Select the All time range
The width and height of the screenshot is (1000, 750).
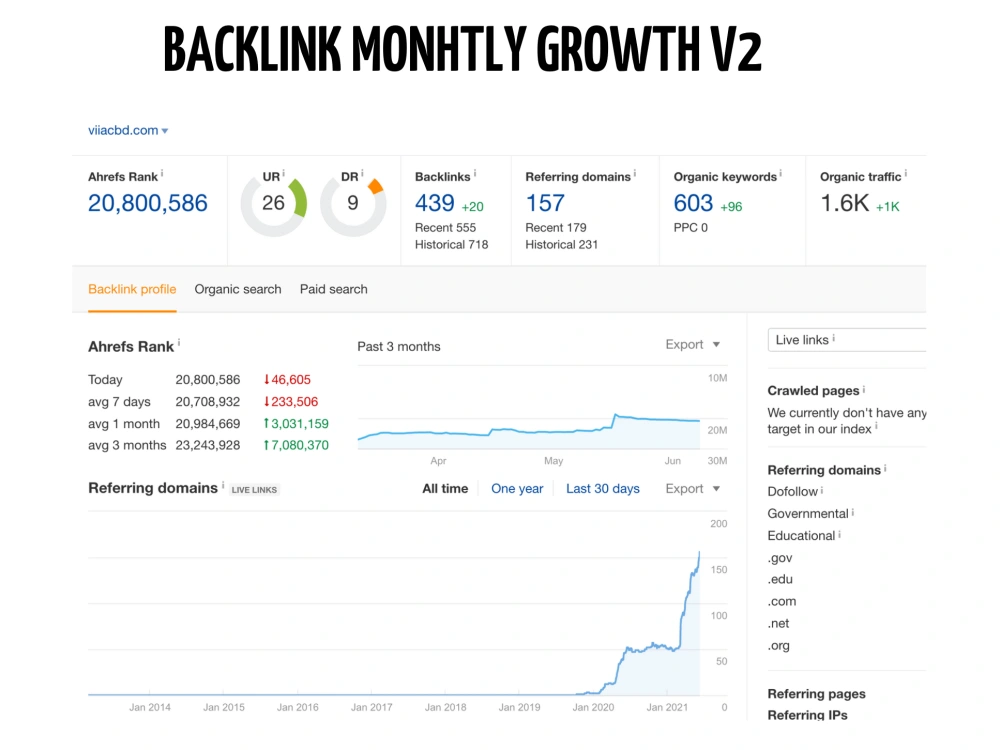445,489
